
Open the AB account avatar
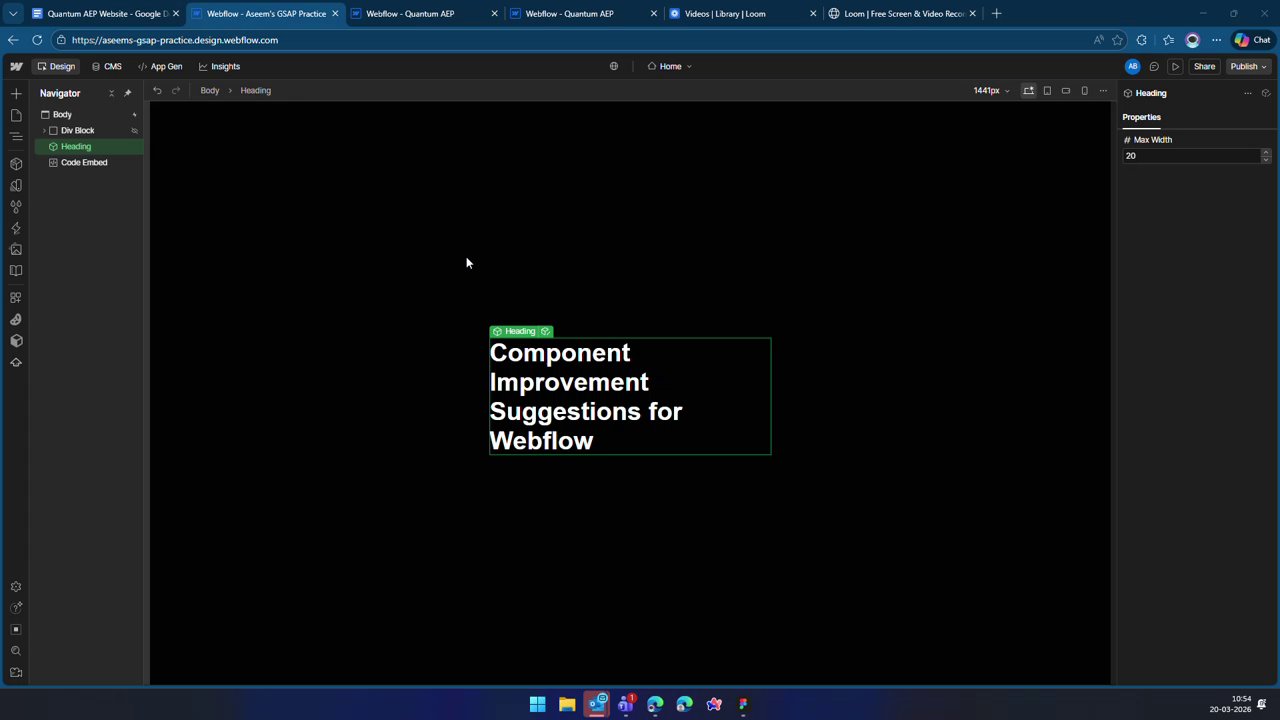coord(1132,66)
